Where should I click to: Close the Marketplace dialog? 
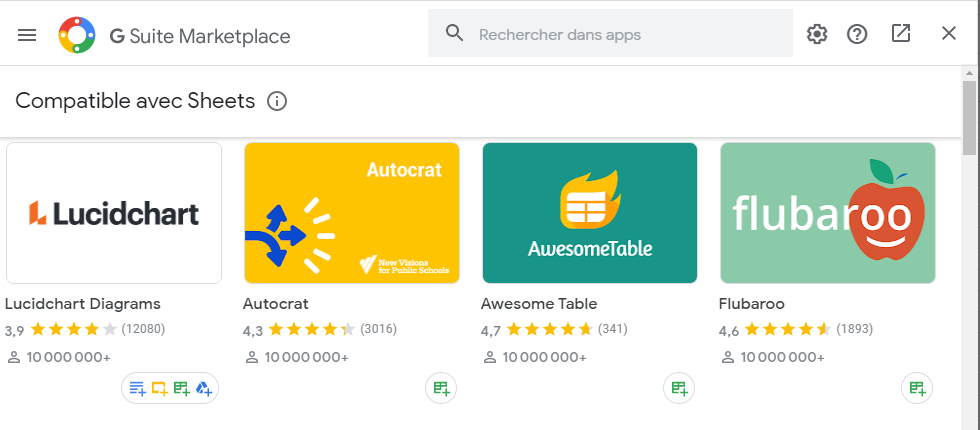(949, 34)
